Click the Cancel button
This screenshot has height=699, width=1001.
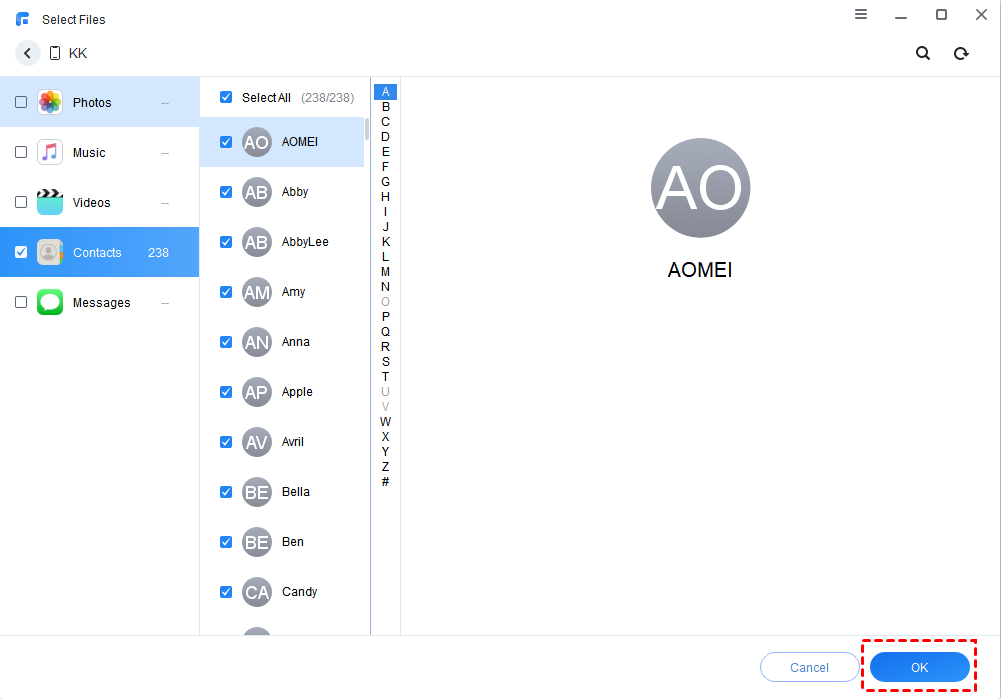coord(809,667)
